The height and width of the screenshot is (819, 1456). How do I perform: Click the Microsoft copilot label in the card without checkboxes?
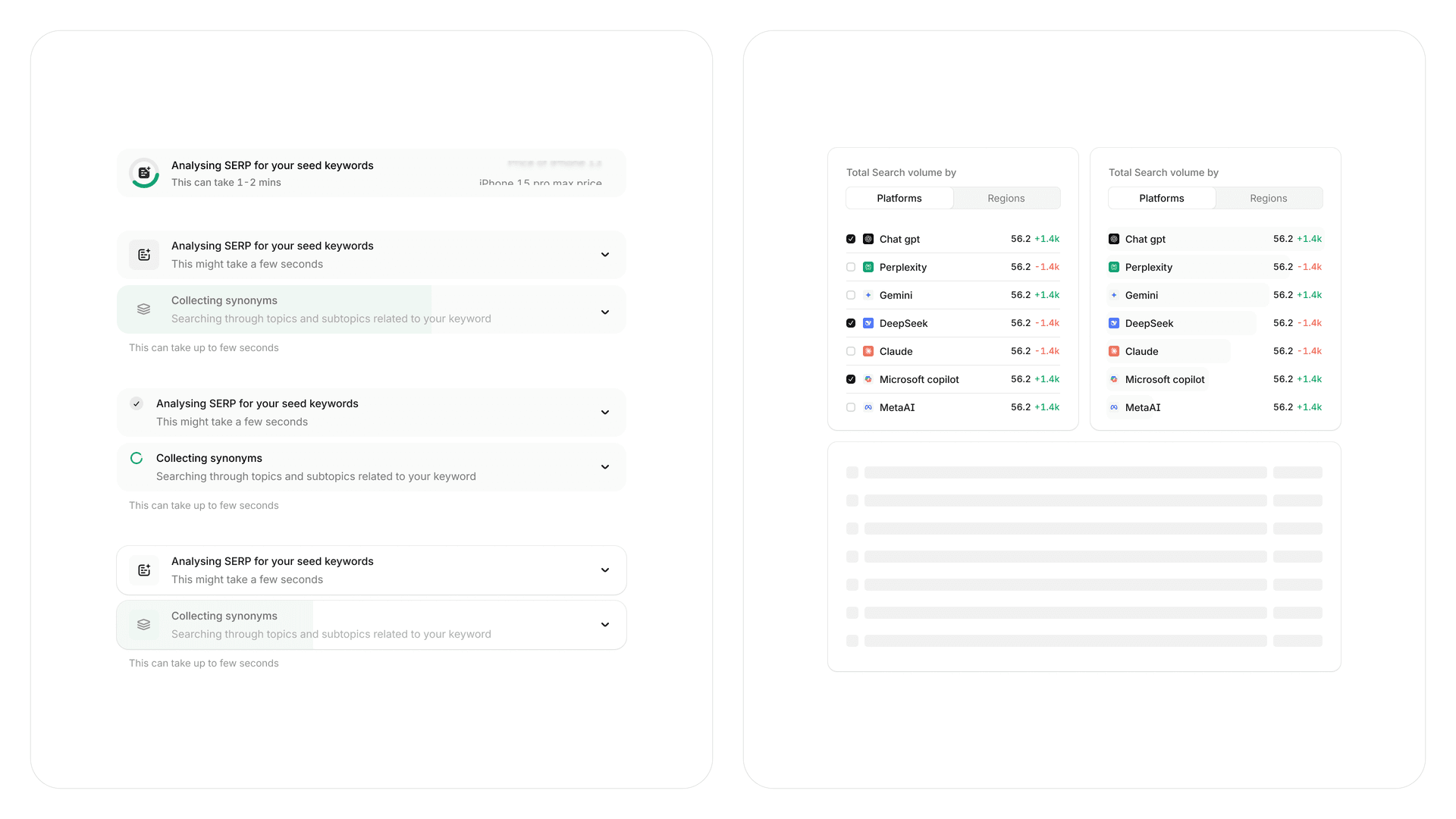click(1165, 379)
